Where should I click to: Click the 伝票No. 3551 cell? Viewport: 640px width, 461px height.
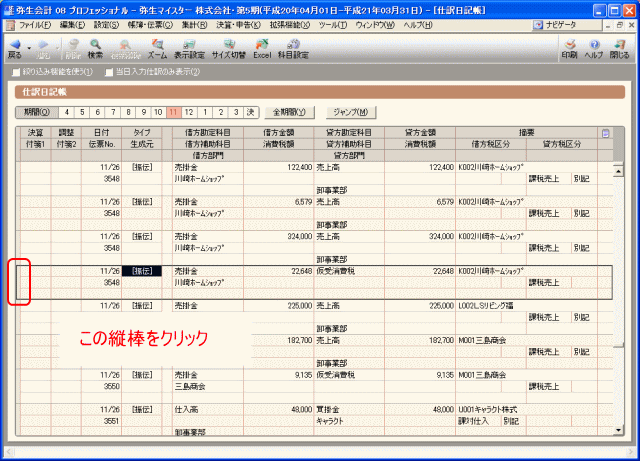click(101, 421)
